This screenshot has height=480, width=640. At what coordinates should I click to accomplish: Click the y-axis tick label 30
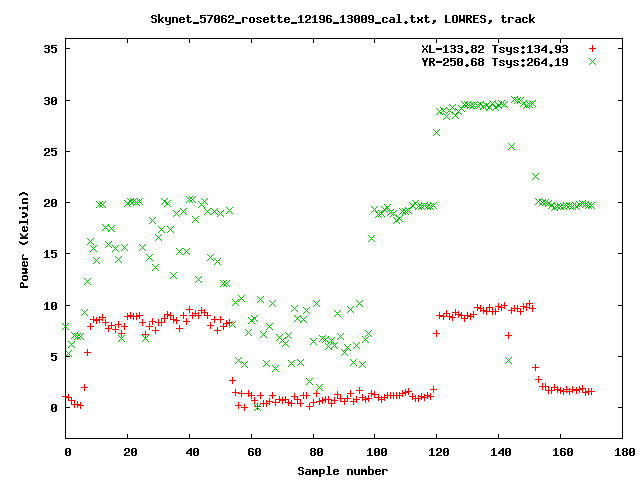tap(51, 101)
